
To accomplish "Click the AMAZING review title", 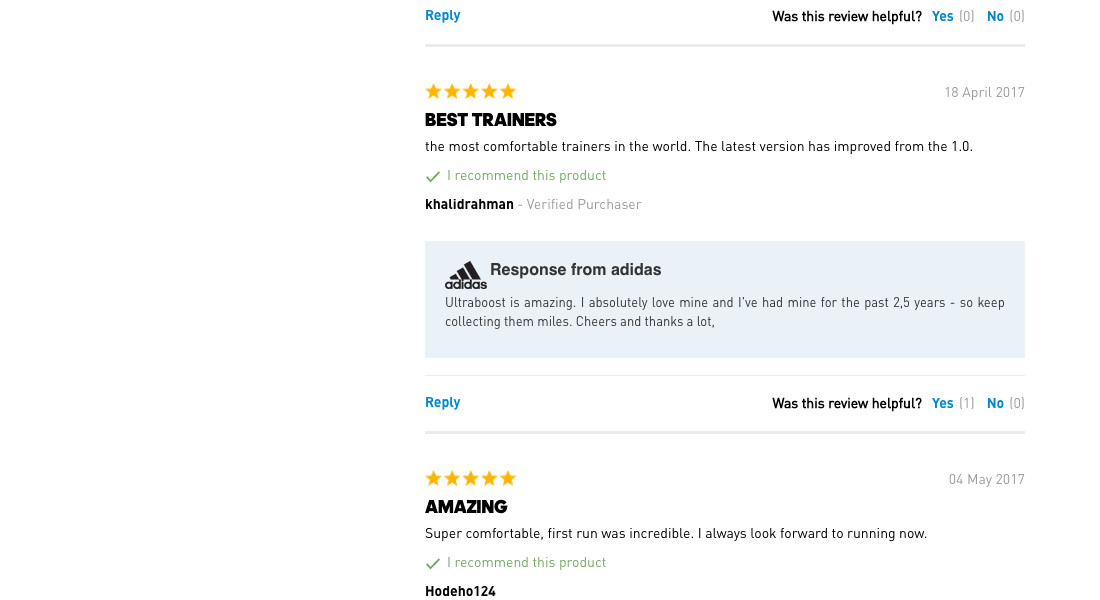I will point(466,507).
